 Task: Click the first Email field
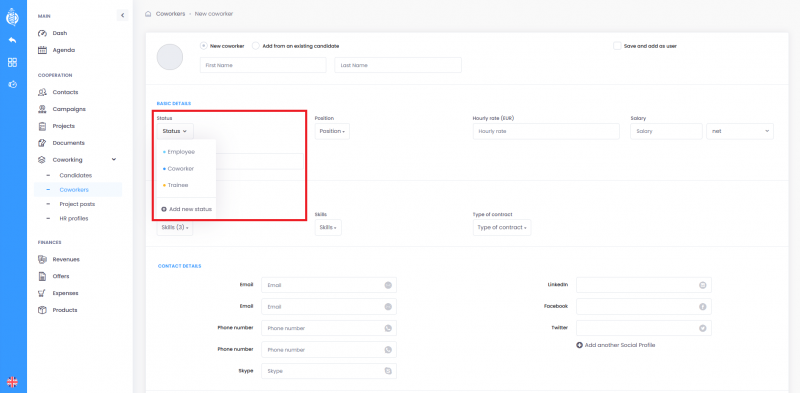pos(329,285)
